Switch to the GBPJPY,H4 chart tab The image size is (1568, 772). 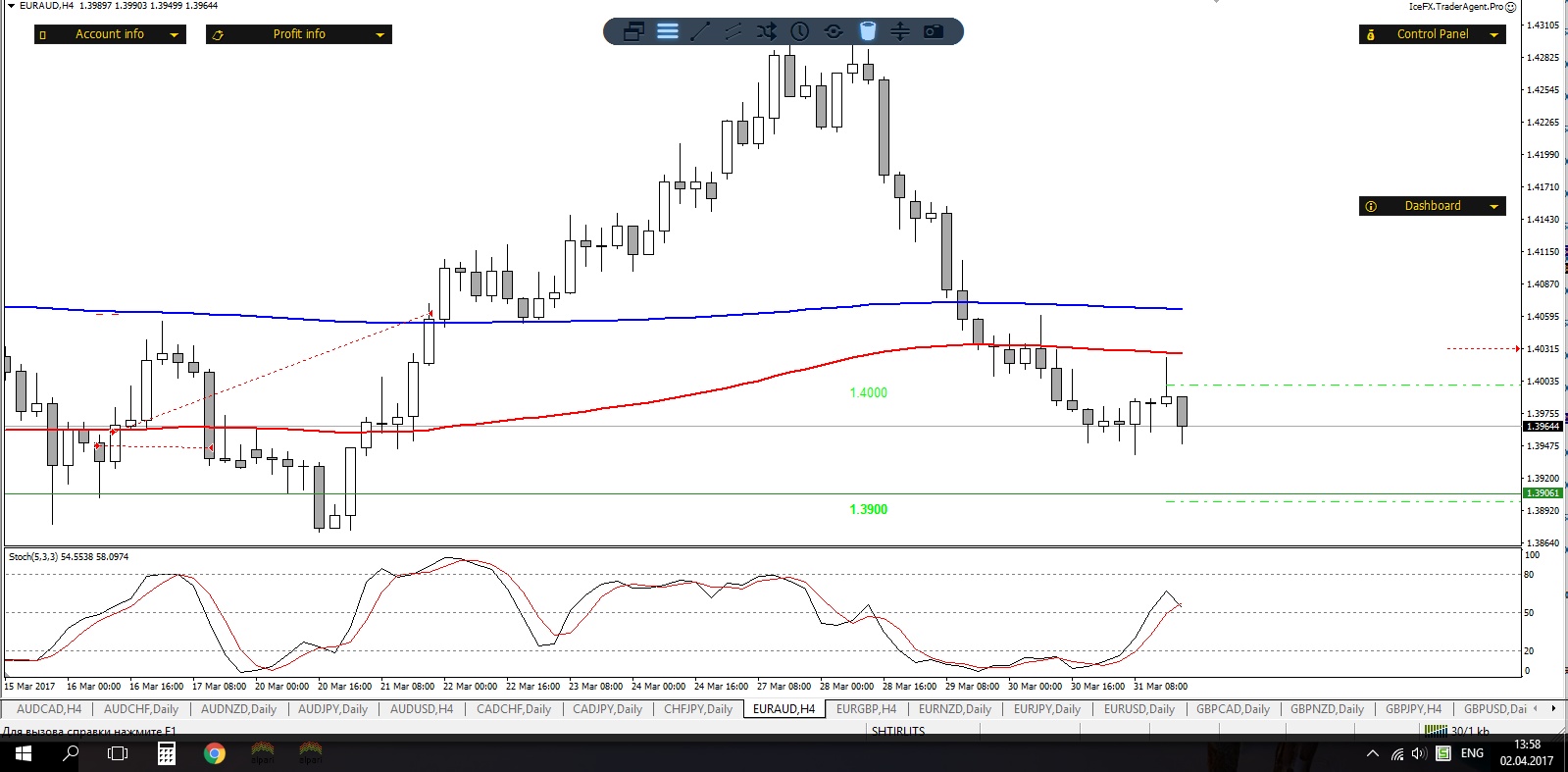[1413, 709]
